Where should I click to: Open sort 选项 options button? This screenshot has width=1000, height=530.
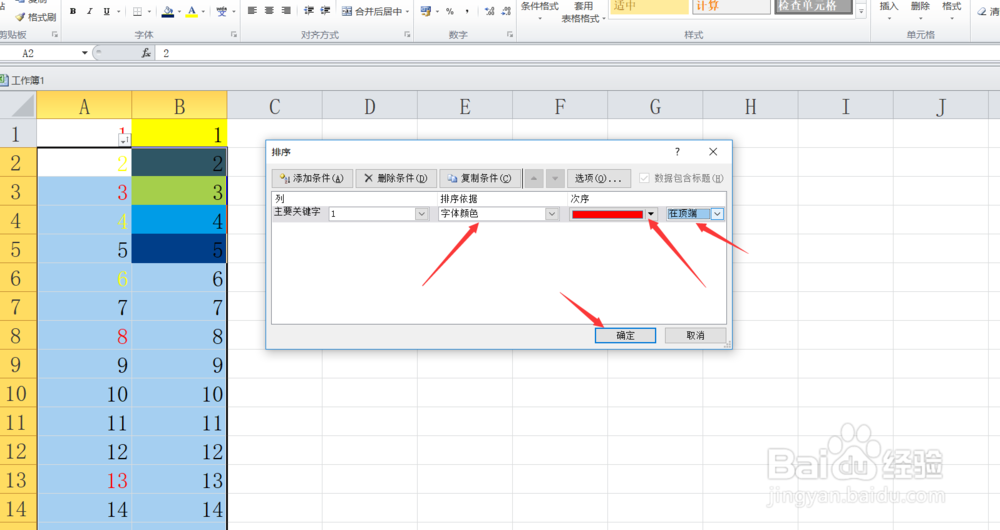(x=599, y=179)
